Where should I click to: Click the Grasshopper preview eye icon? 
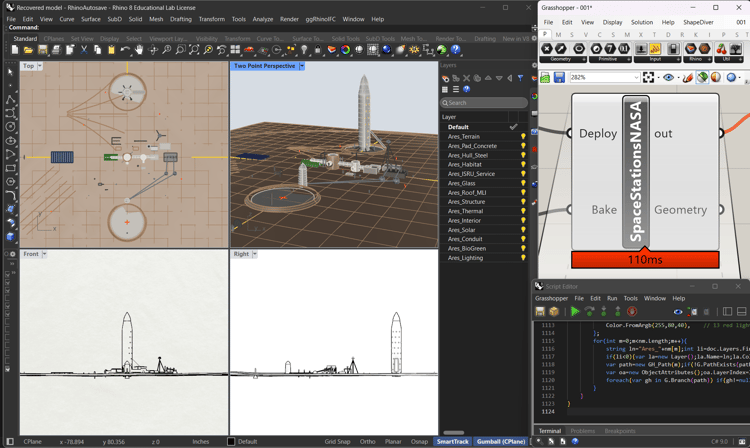pyautogui.click(x=668, y=77)
